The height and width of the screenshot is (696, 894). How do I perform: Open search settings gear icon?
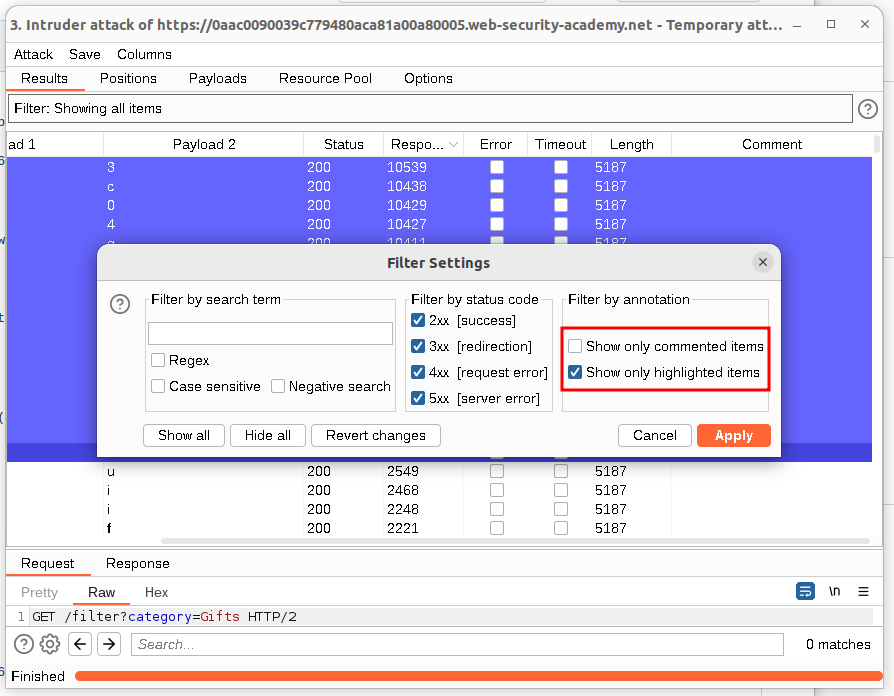coord(50,644)
